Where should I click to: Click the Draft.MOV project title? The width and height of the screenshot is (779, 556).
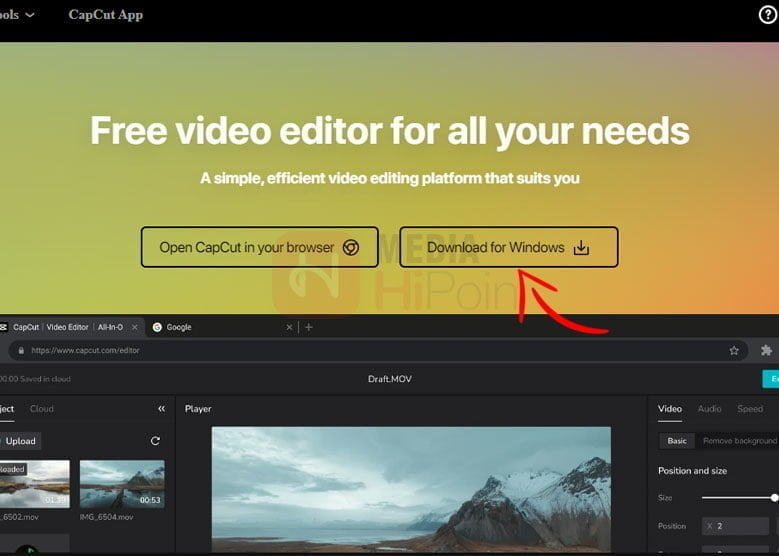(x=390, y=379)
